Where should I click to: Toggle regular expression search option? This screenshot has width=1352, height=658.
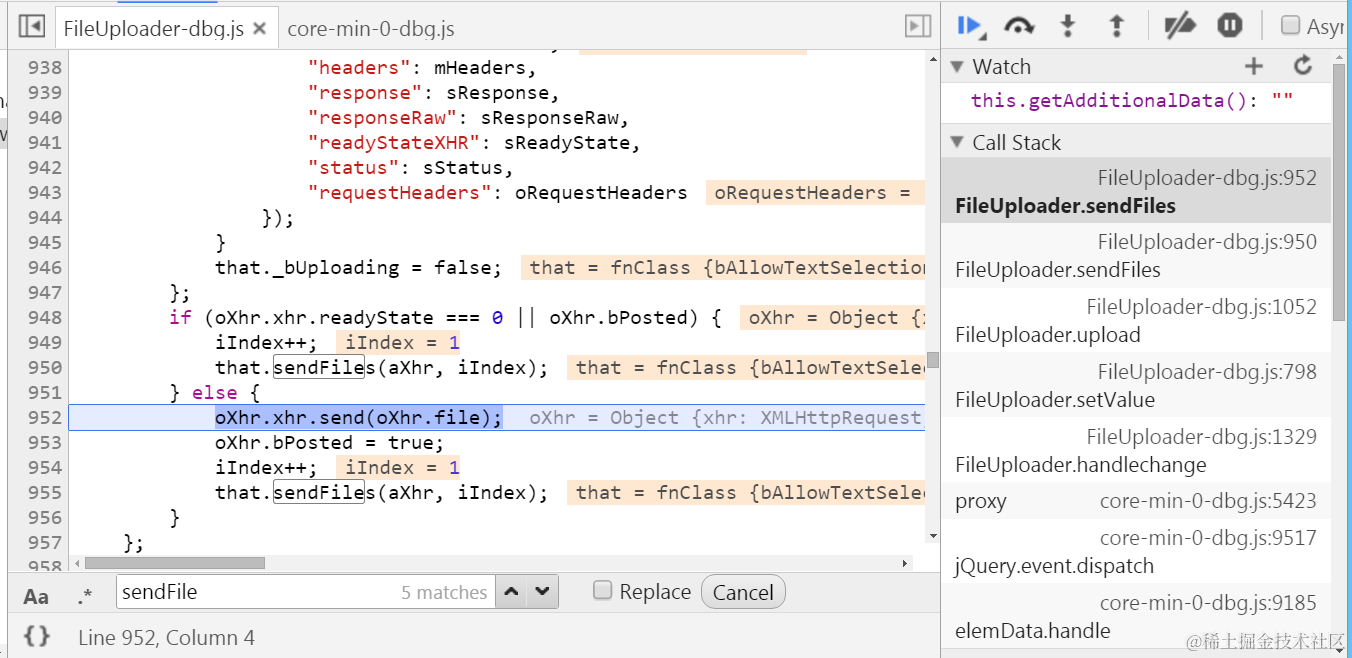85,596
